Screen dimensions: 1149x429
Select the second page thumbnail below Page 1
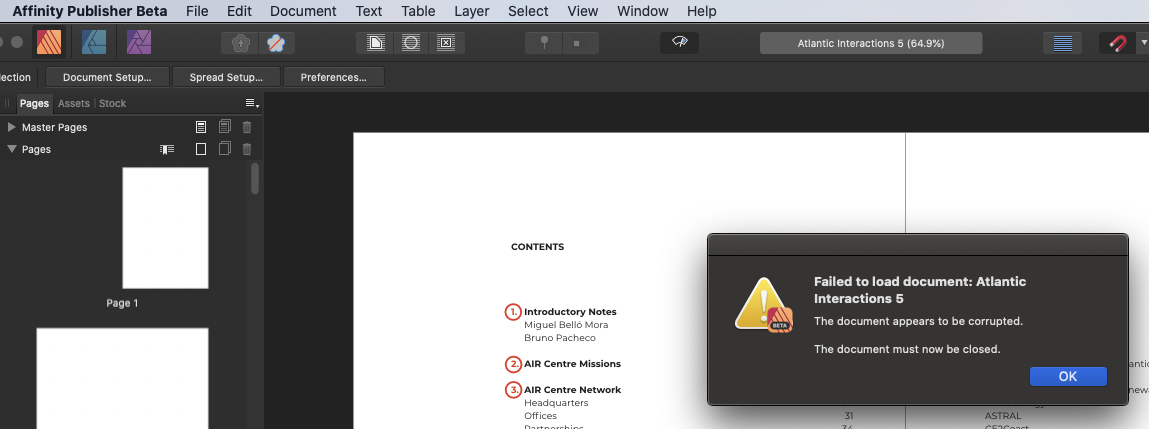click(x=122, y=378)
